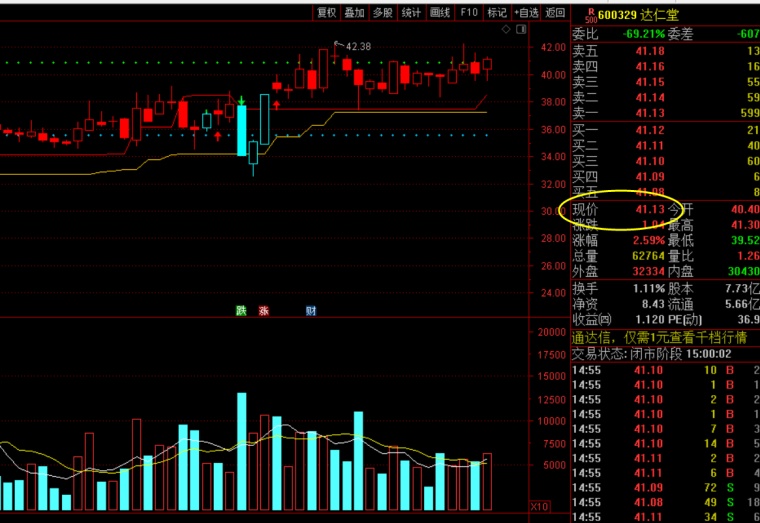Image resolution: width=760 pixels, height=523 pixels.
Task: Toggle 多股 multi-stock view
Action: click(x=382, y=13)
